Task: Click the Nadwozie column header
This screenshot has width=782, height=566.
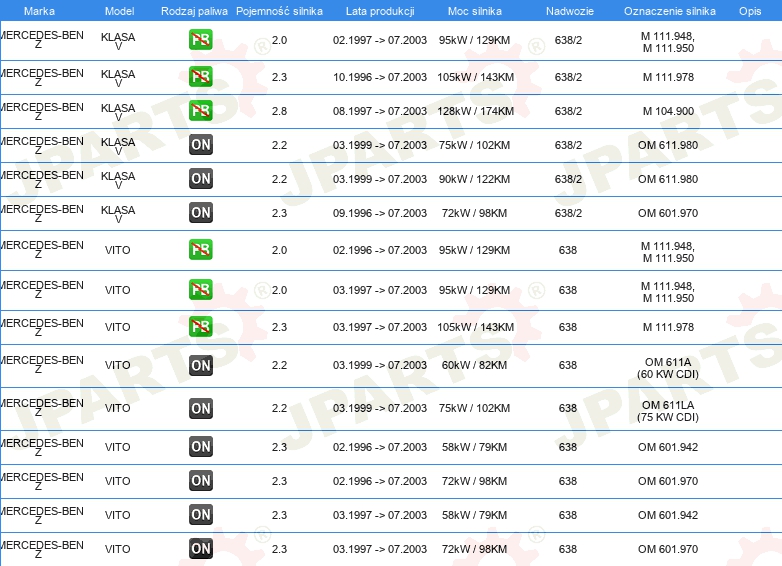Action: tap(570, 11)
